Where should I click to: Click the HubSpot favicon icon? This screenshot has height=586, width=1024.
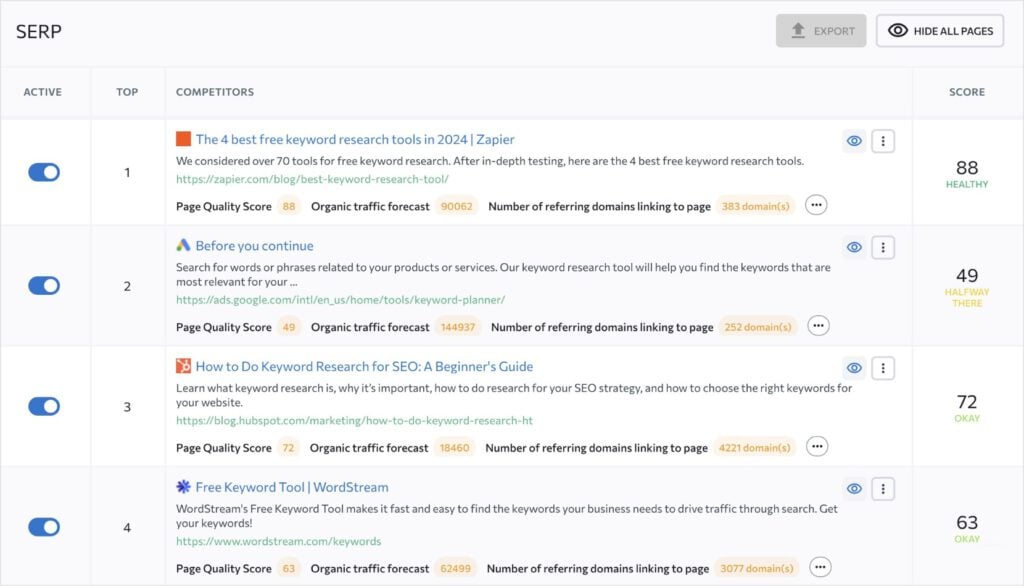[x=183, y=366]
